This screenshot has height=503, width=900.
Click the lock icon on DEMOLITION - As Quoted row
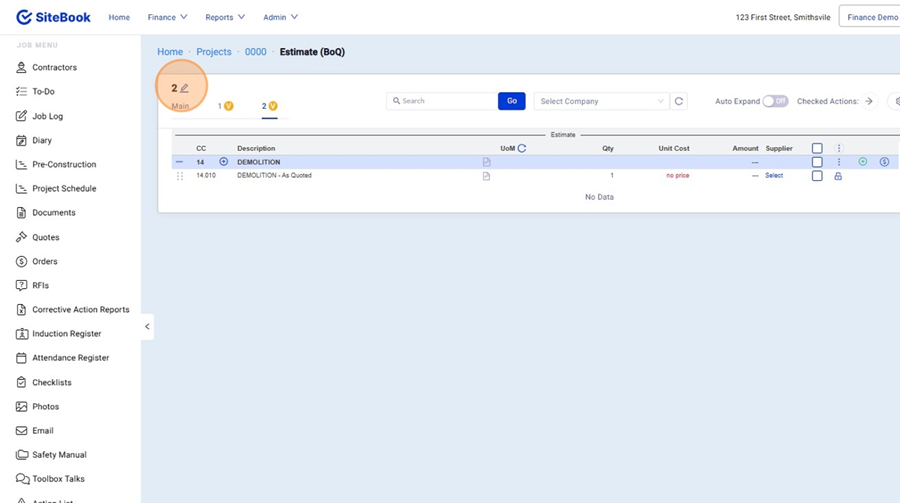coord(838,176)
